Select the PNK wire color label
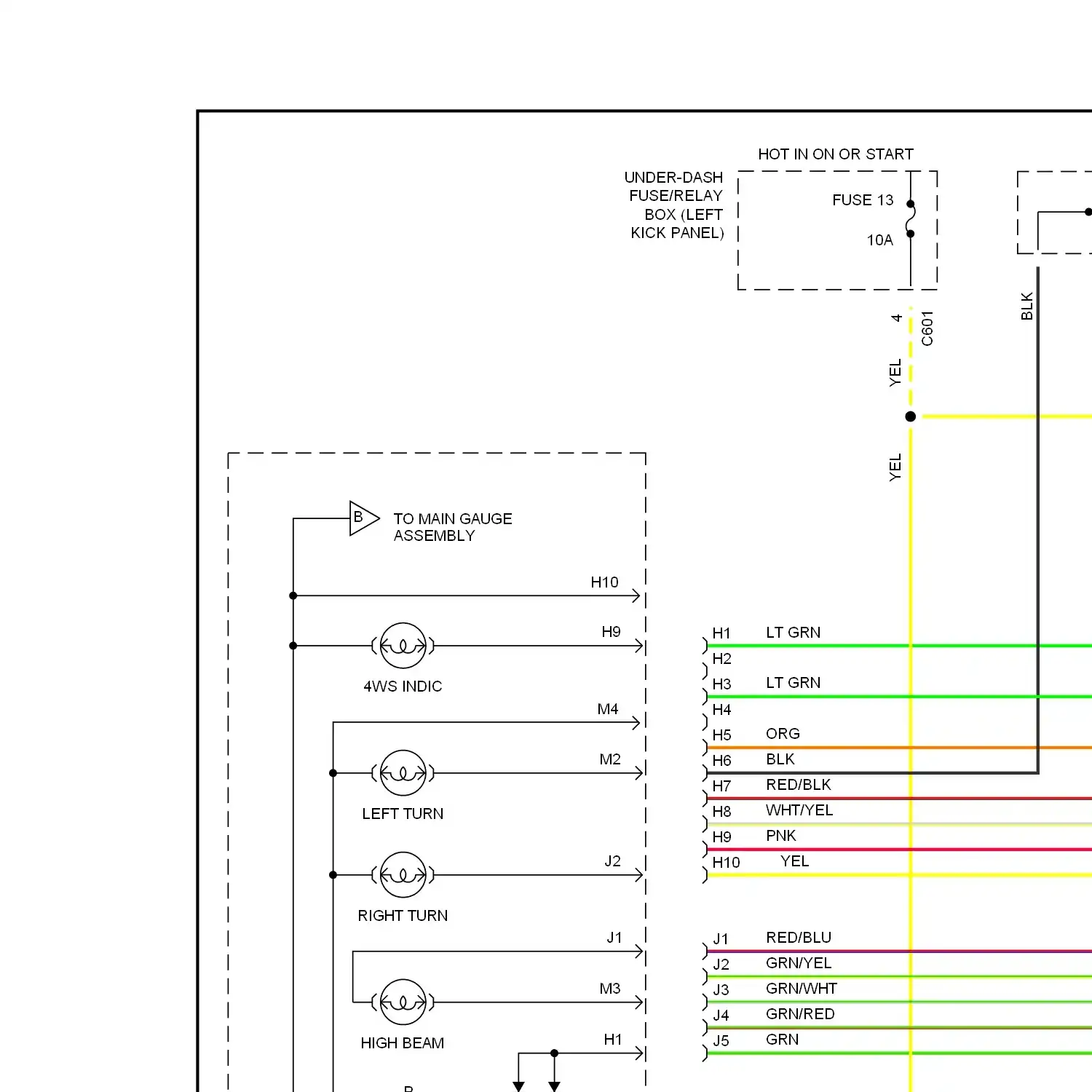 pyautogui.click(x=781, y=836)
